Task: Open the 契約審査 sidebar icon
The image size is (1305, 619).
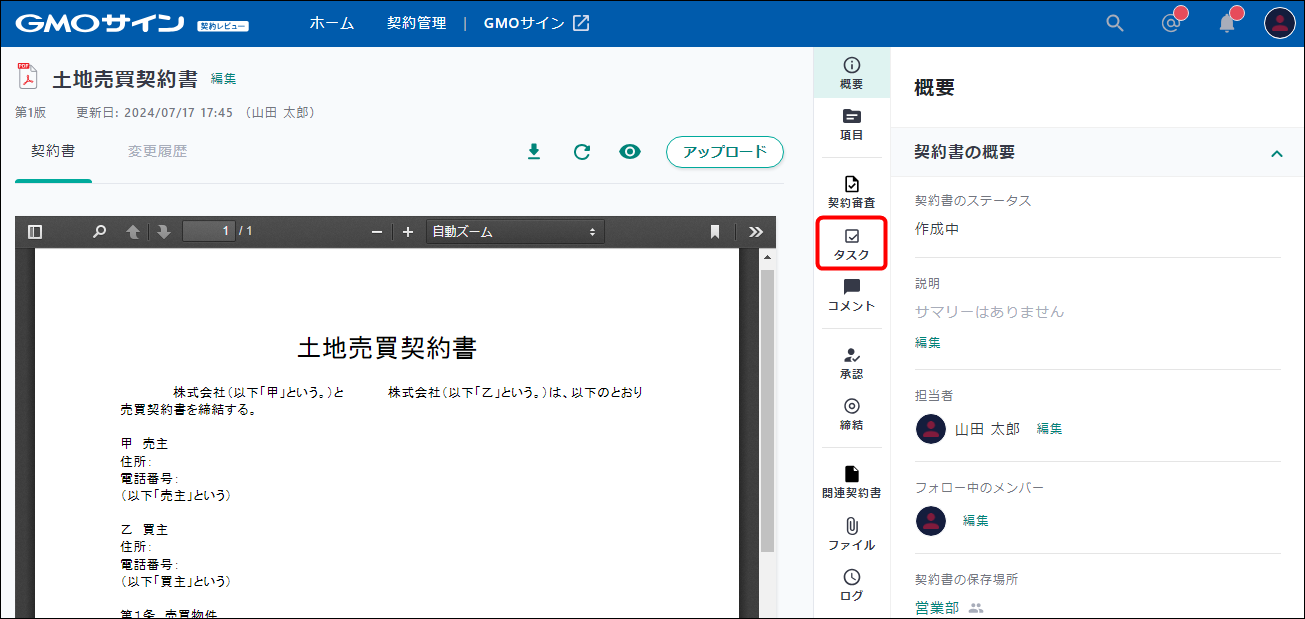Action: [851, 192]
